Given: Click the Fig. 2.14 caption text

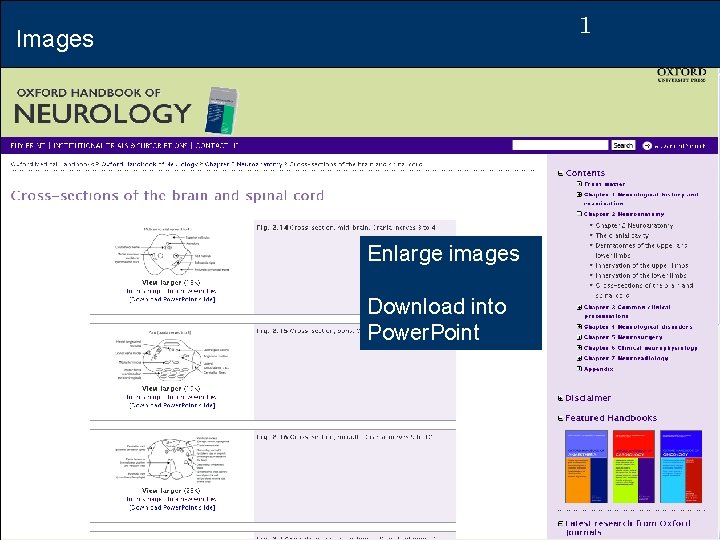Looking at the screenshot, I should [x=346, y=227].
